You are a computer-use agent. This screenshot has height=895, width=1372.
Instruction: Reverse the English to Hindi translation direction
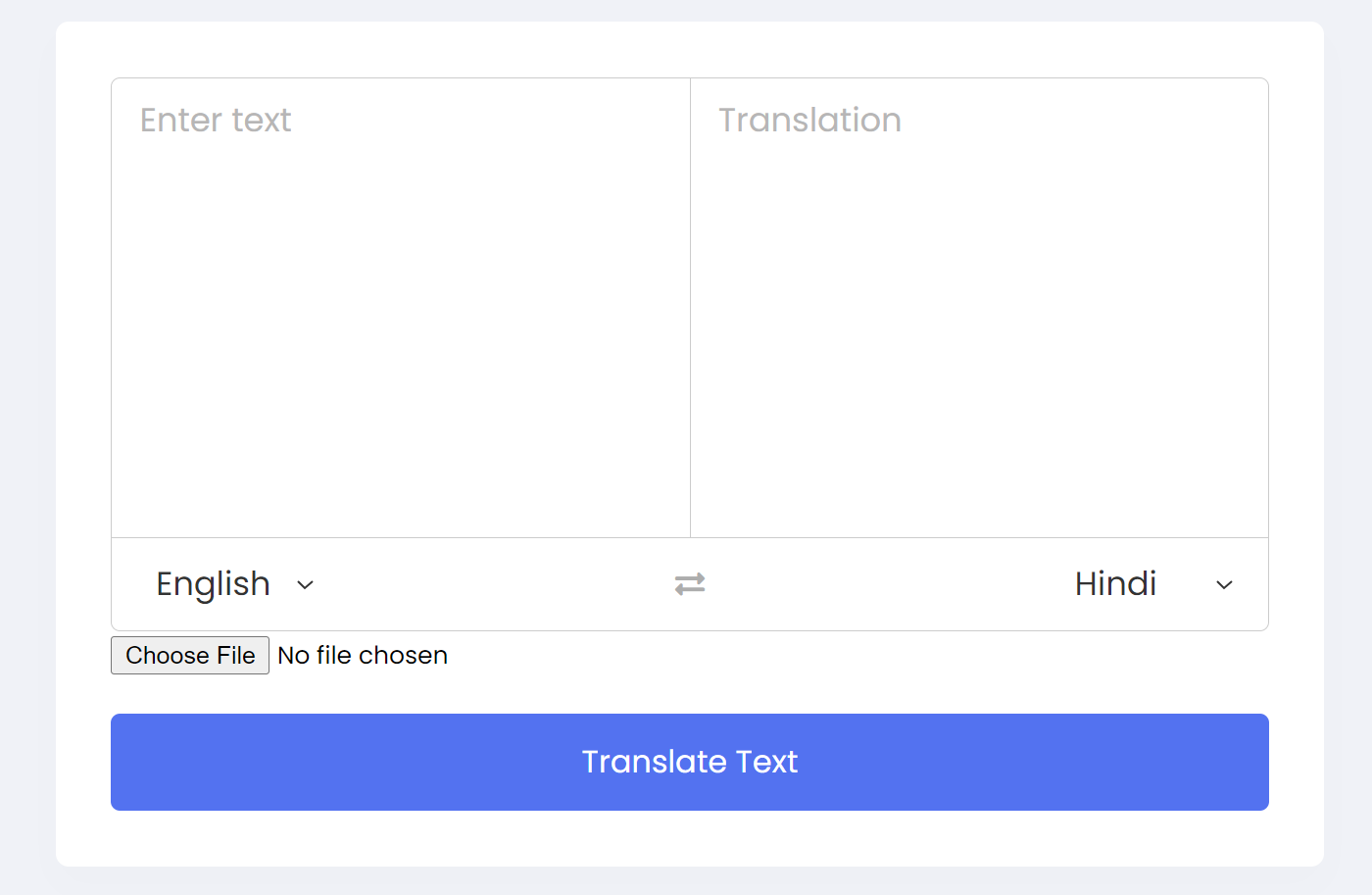(690, 584)
